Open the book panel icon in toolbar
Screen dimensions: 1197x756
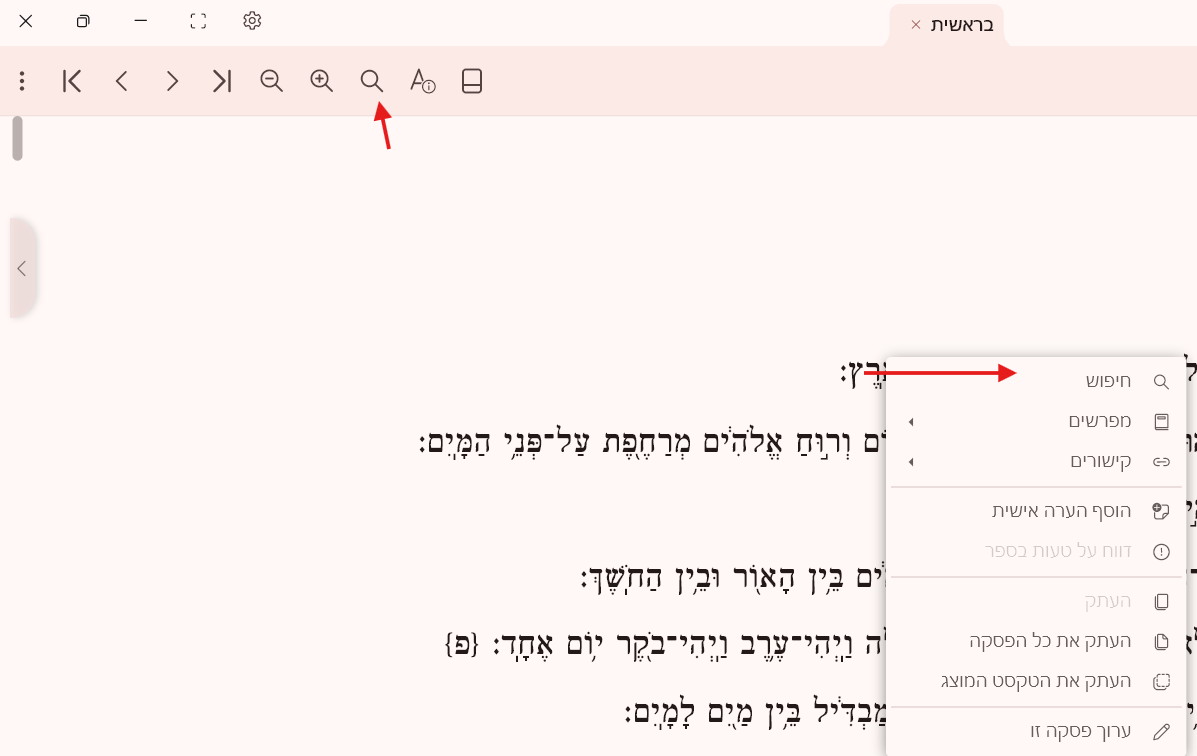[x=472, y=81]
